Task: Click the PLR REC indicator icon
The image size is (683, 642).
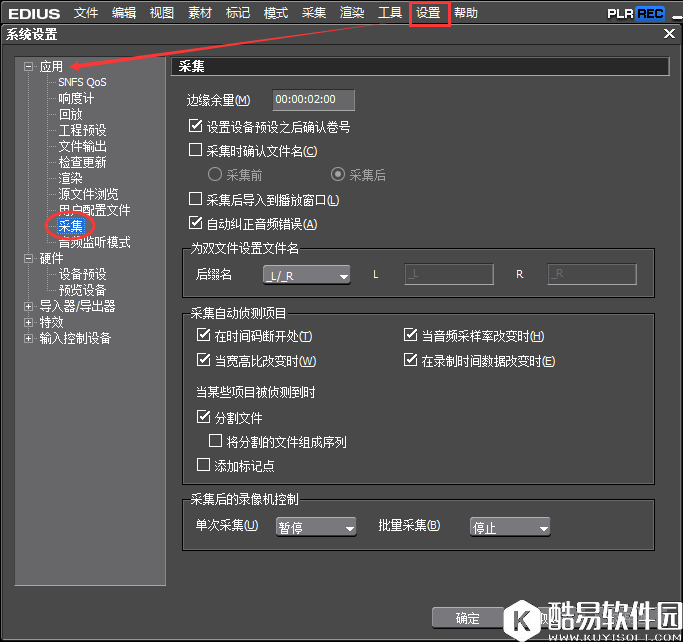Action: [636, 14]
